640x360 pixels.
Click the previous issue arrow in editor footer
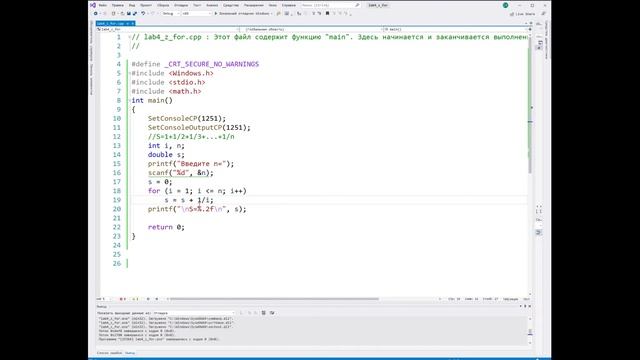click(x=148, y=299)
